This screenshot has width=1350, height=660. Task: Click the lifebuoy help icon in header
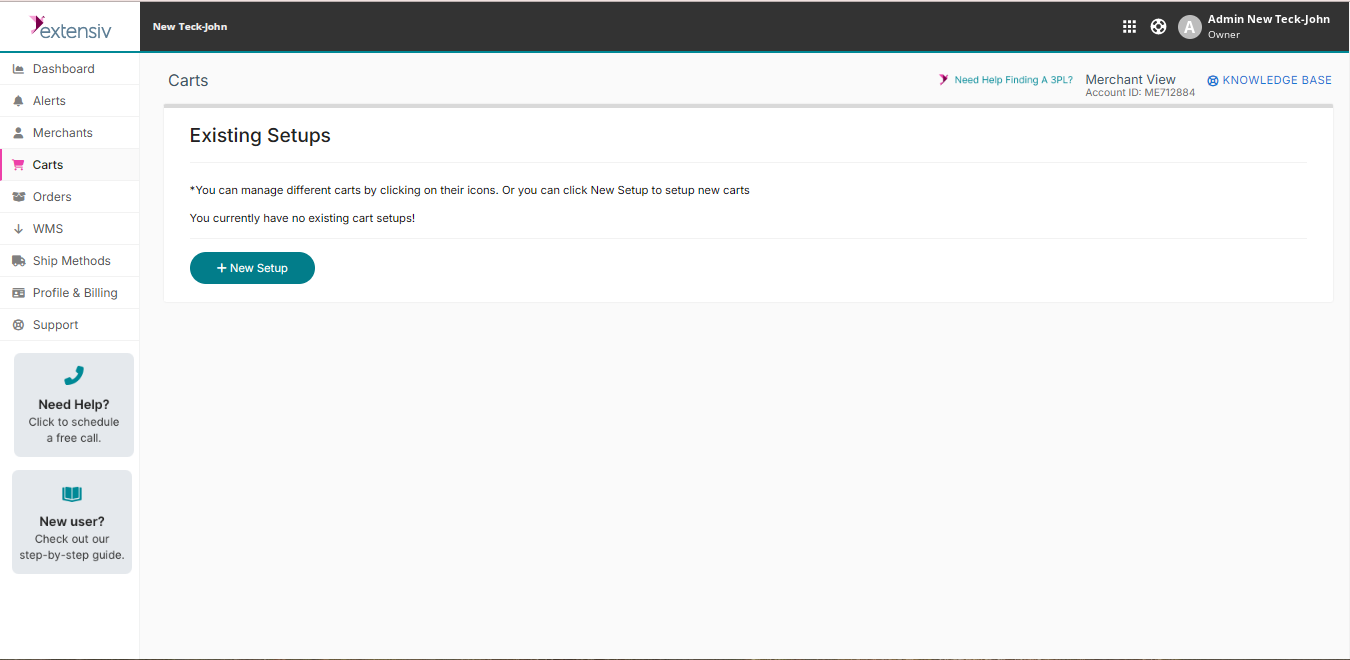(1158, 27)
